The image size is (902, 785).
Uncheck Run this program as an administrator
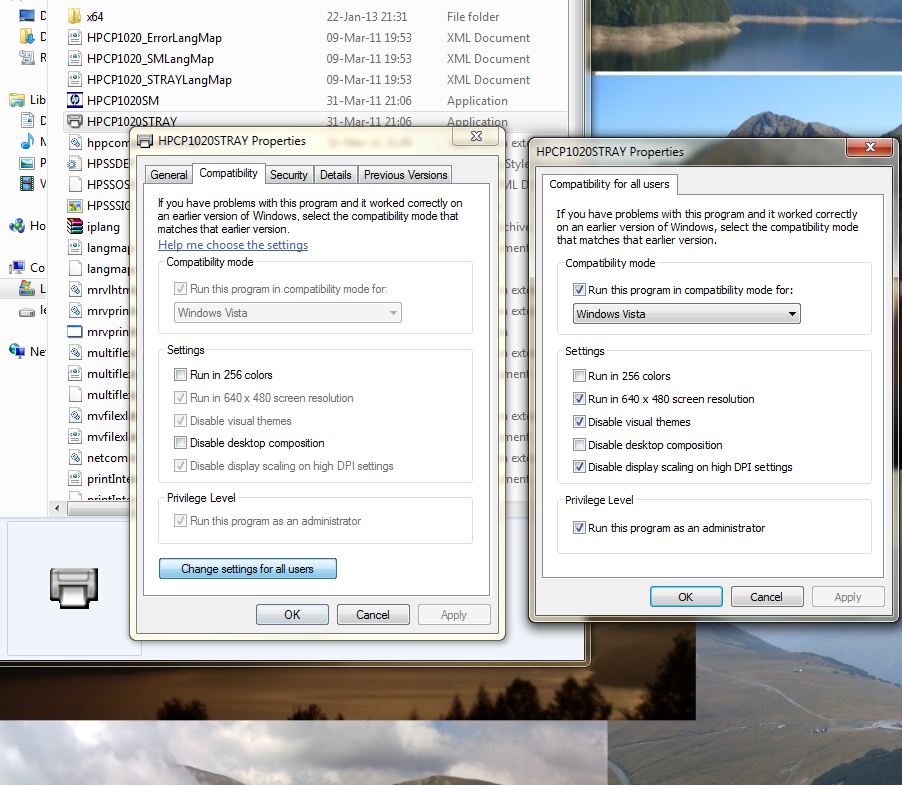(x=580, y=528)
